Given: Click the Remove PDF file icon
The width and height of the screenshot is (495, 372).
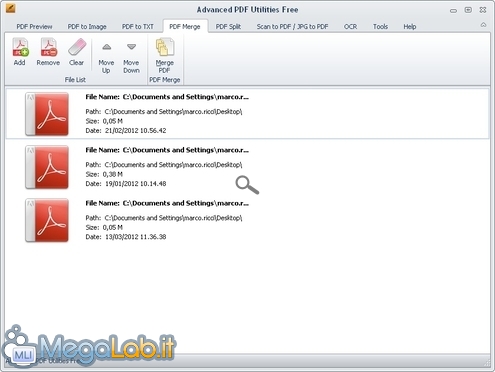Looking at the screenshot, I should 49,47.
